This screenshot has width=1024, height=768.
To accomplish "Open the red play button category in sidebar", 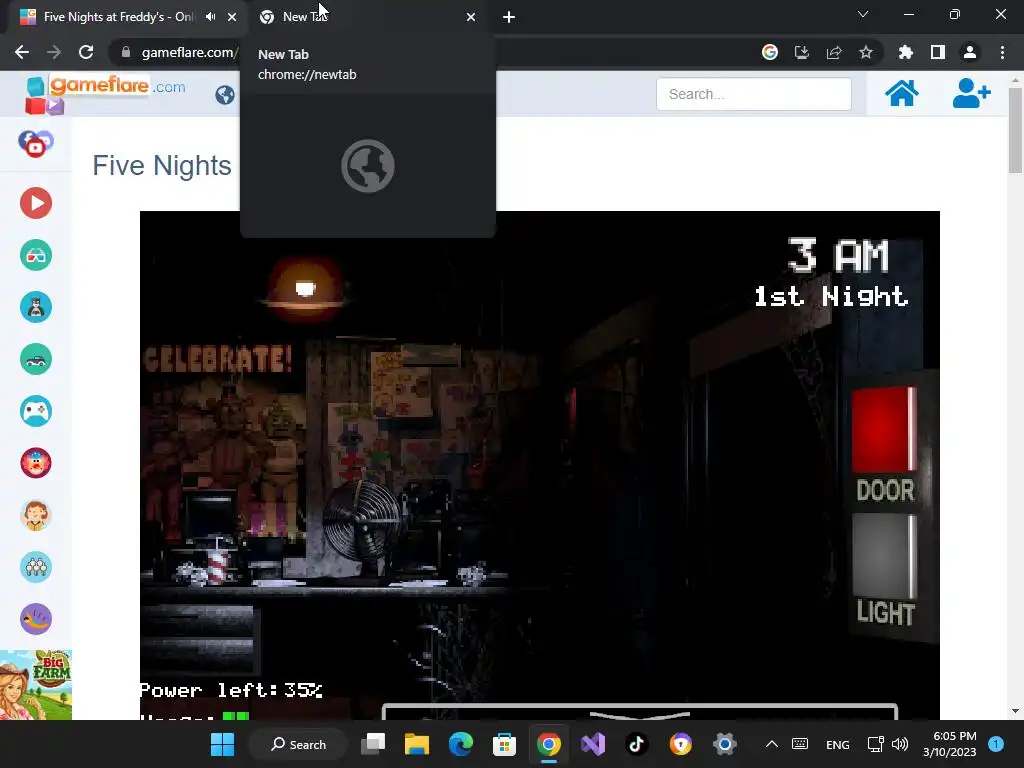I will pos(36,203).
